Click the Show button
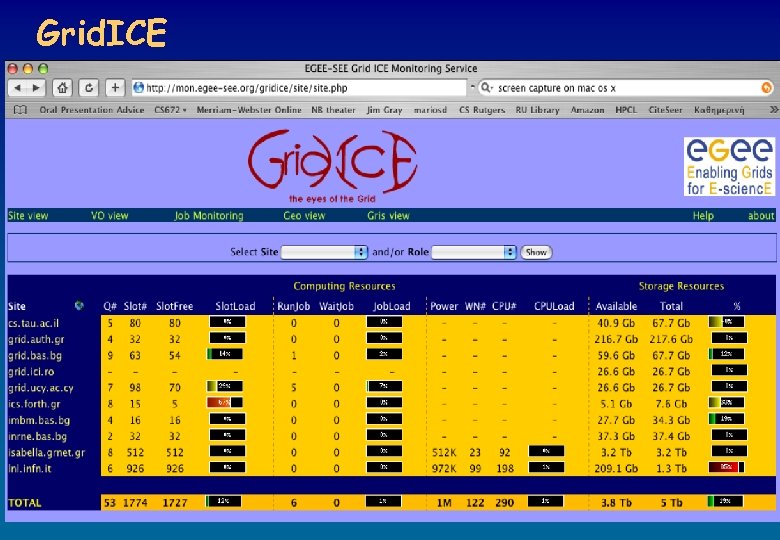 536,252
